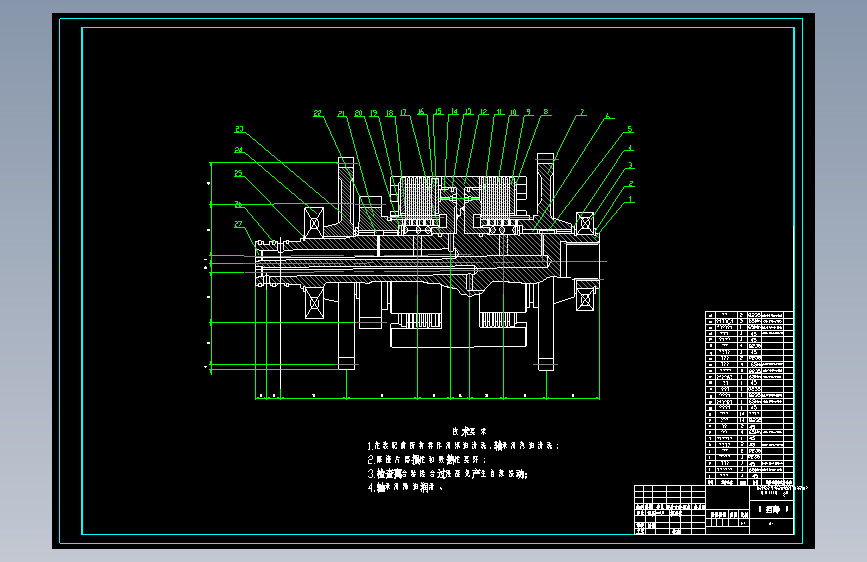Pick callout number 18
867x562 pixels.
pyautogui.click(x=390, y=113)
